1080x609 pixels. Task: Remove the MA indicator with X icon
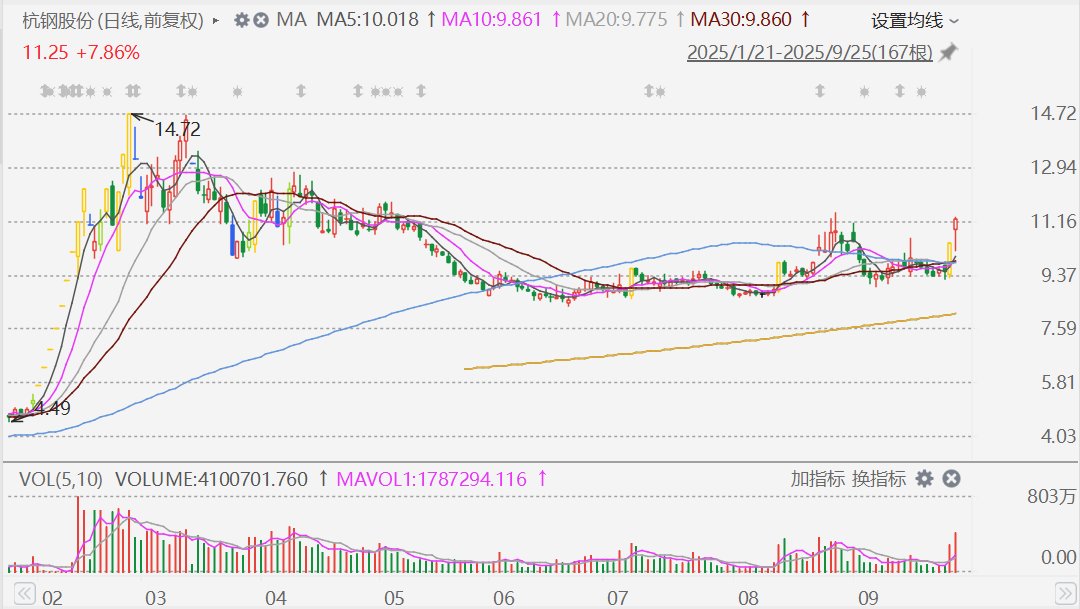pos(261,20)
